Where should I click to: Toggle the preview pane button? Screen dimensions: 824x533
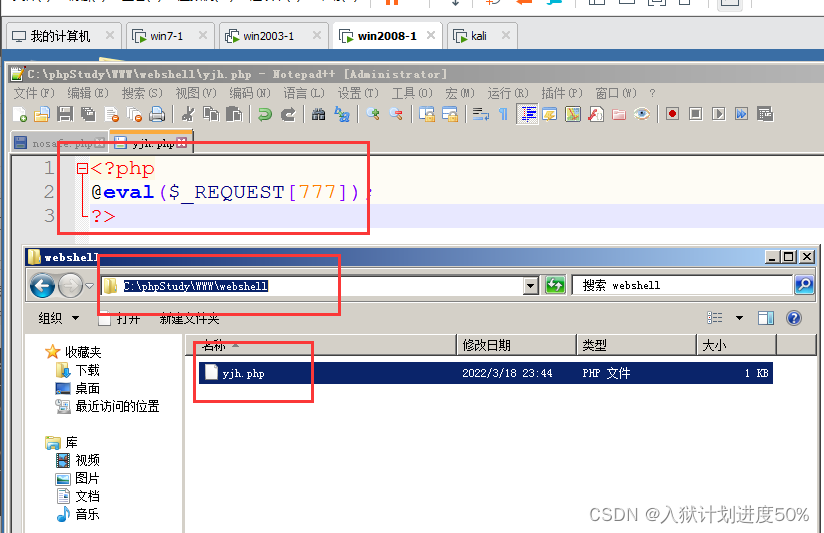pos(766,317)
